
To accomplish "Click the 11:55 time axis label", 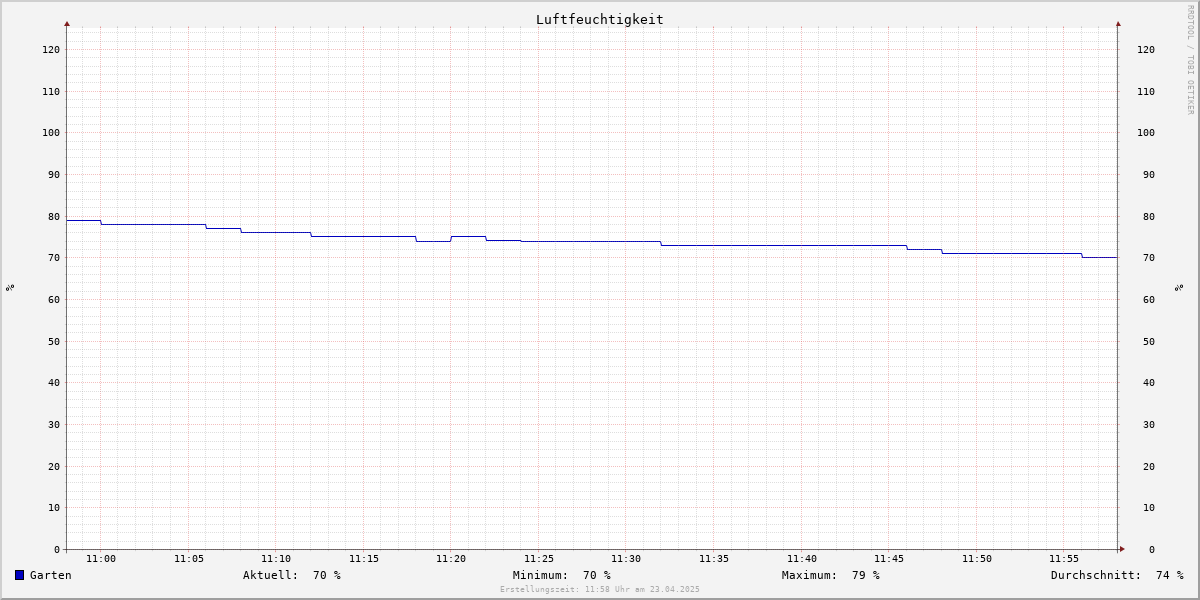I will 1064,559.
